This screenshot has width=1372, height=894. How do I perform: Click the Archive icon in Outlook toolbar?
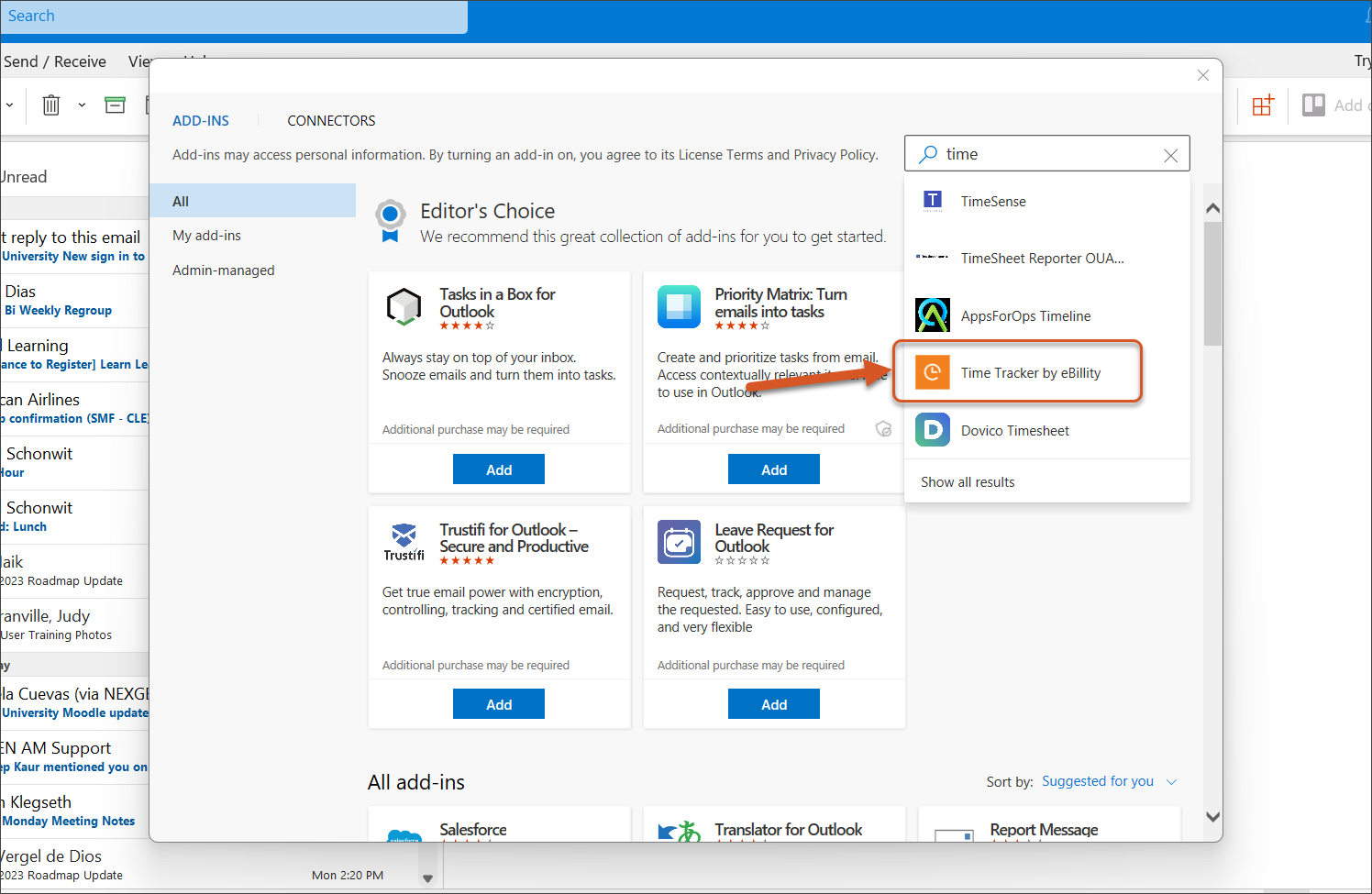coord(115,105)
